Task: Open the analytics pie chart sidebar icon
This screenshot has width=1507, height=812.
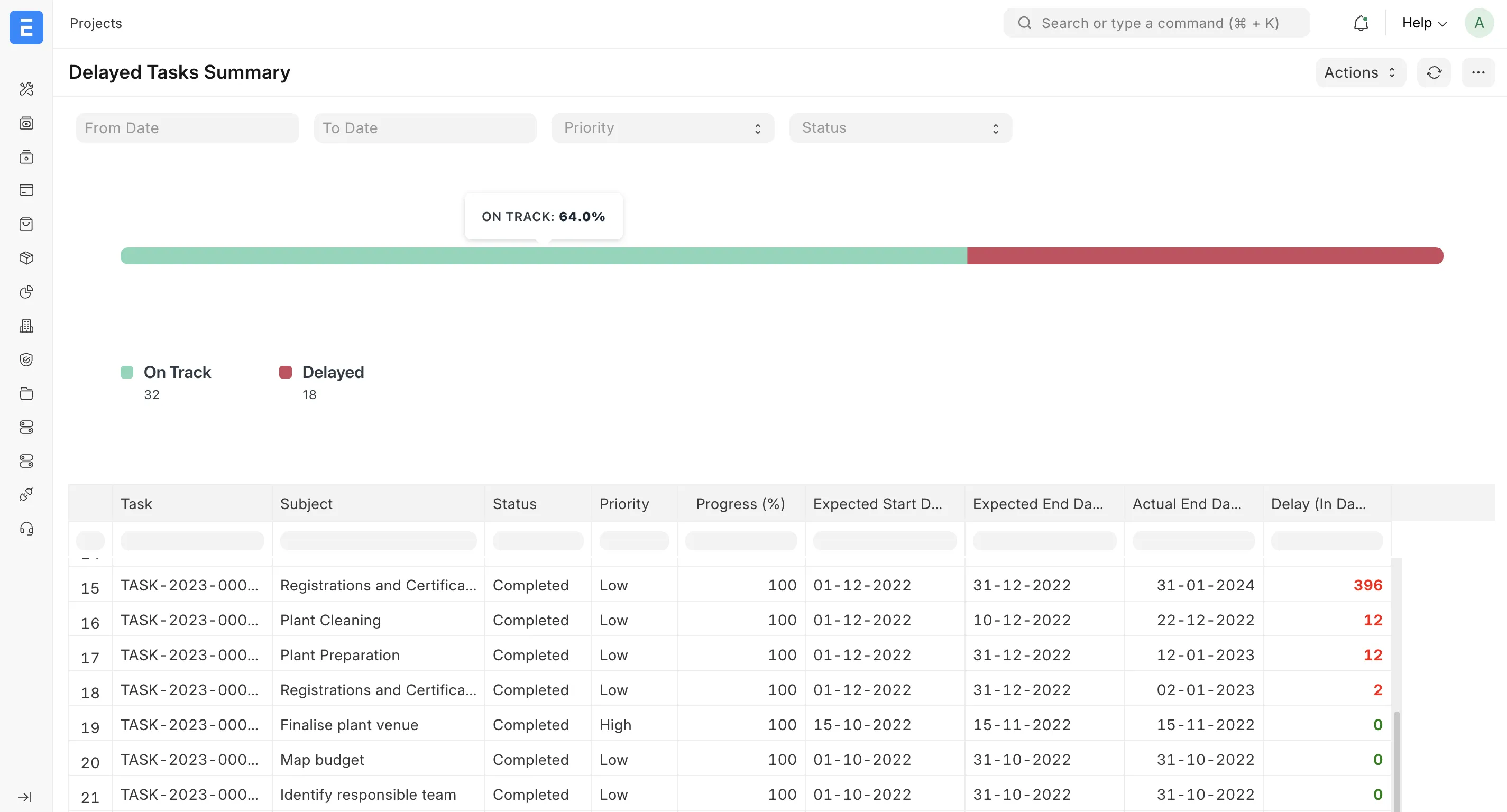Action: click(x=26, y=291)
